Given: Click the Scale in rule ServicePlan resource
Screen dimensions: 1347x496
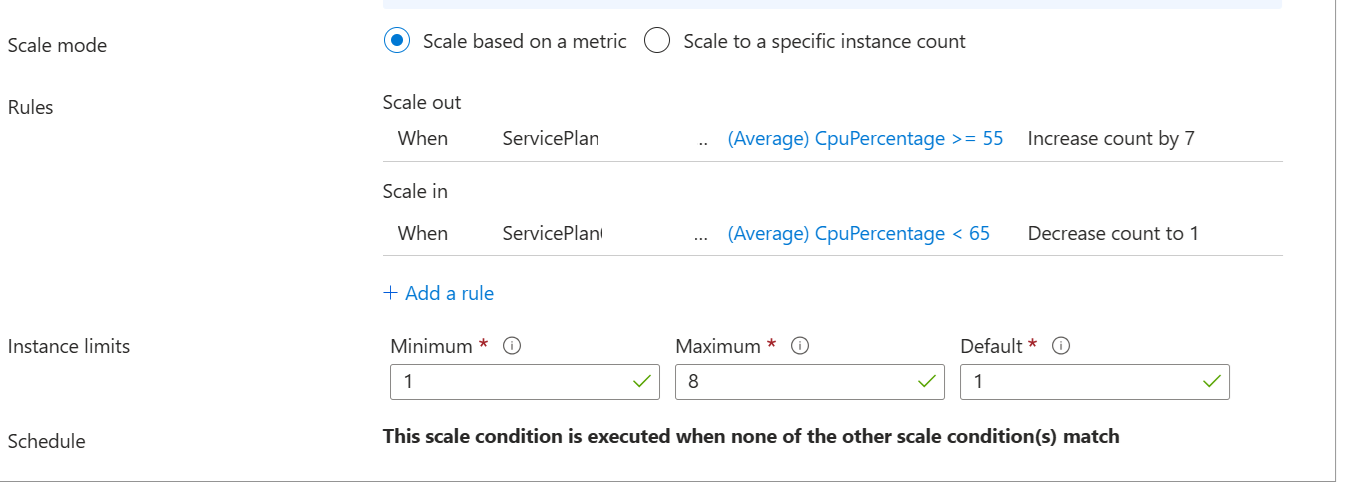Looking at the screenshot, I should (x=552, y=234).
